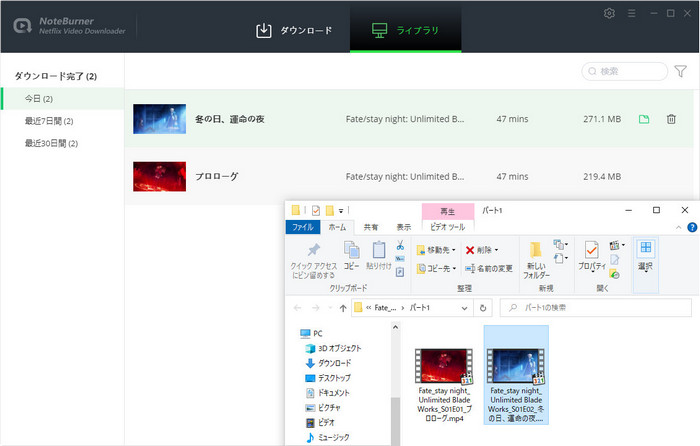700x446 pixels.
Task: Select the プロローグ title text
Action: [217, 176]
